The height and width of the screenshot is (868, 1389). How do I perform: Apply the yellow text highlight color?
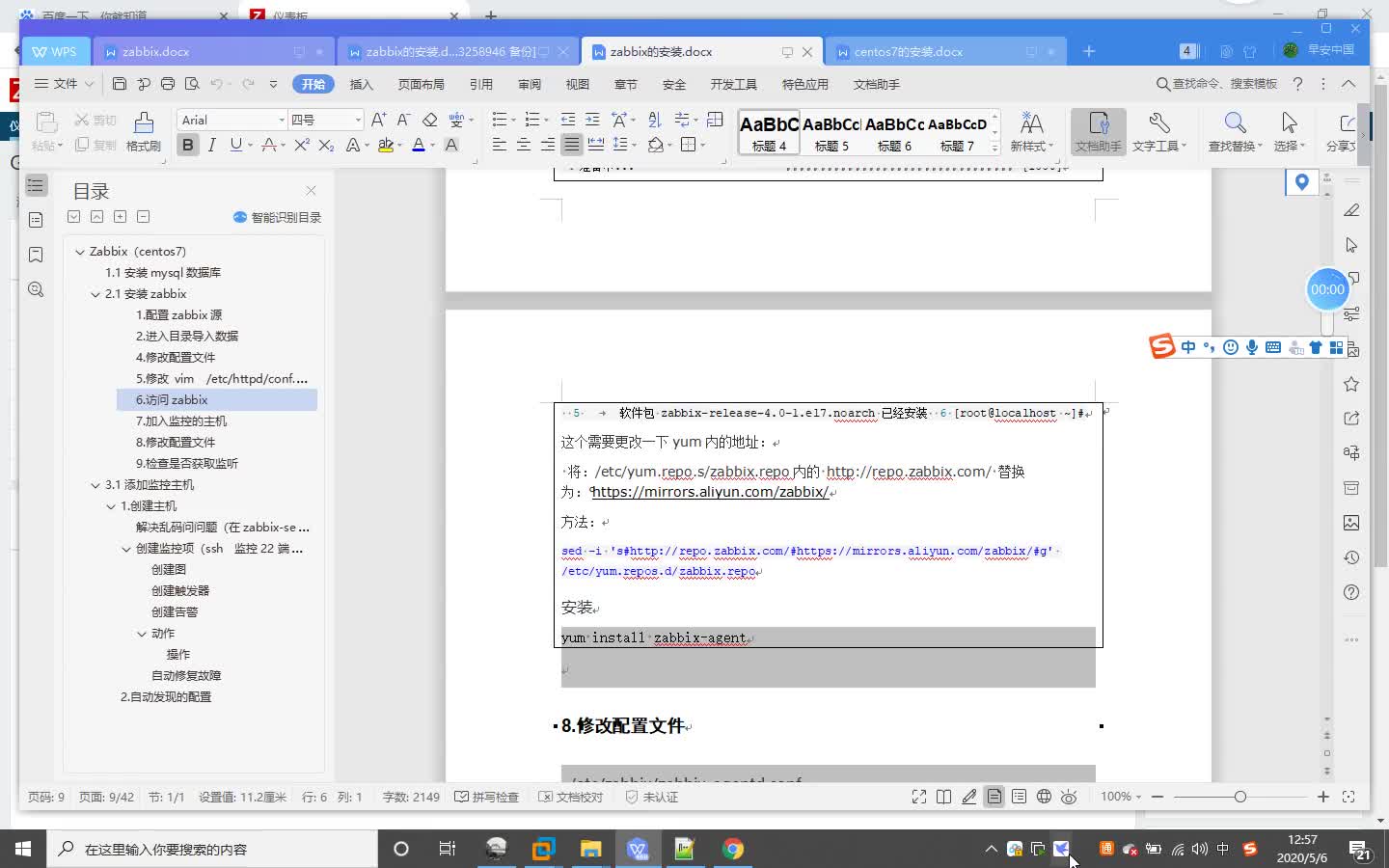tap(385, 145)
